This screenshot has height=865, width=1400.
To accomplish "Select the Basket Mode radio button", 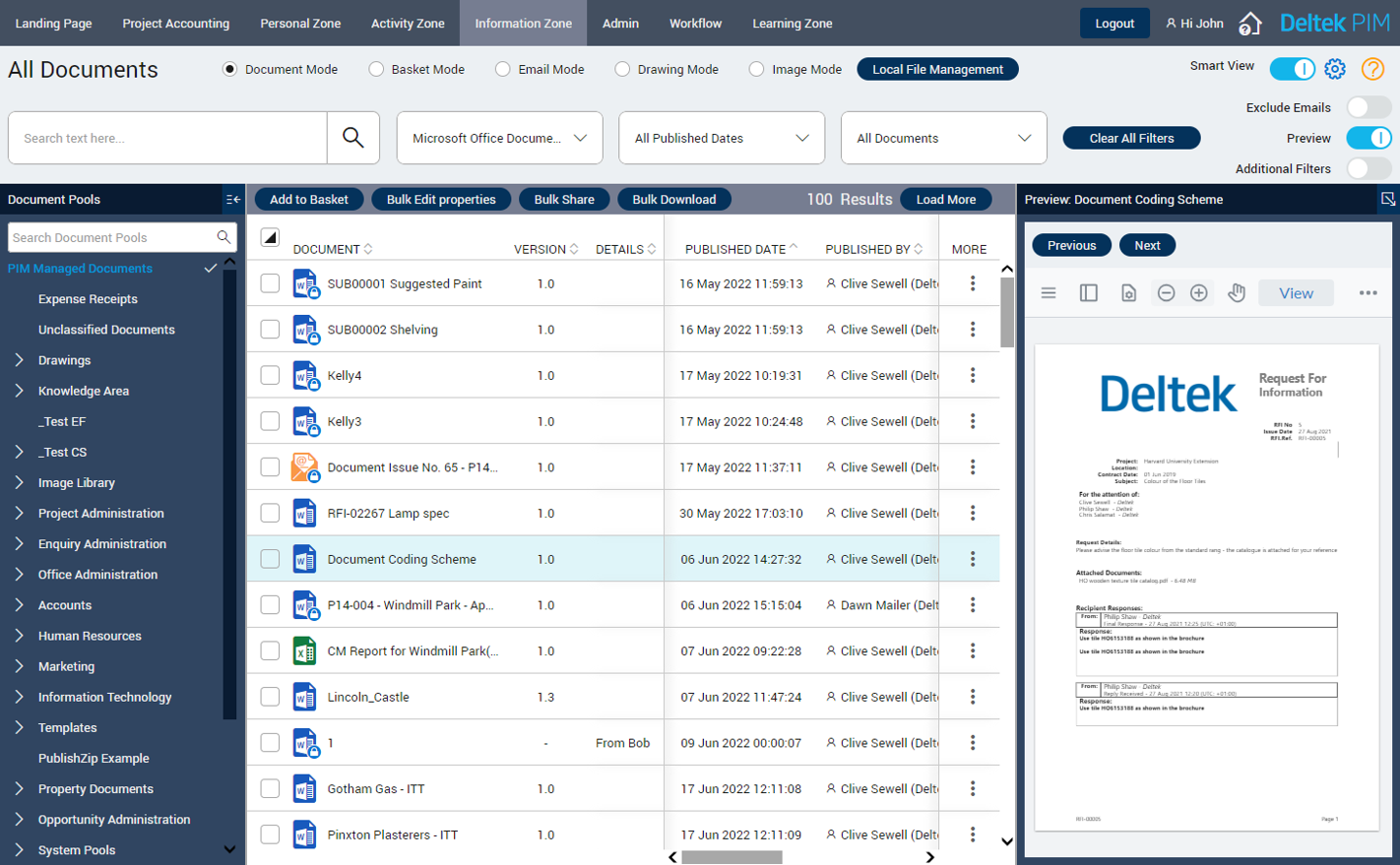I will [x=376, y=70].
